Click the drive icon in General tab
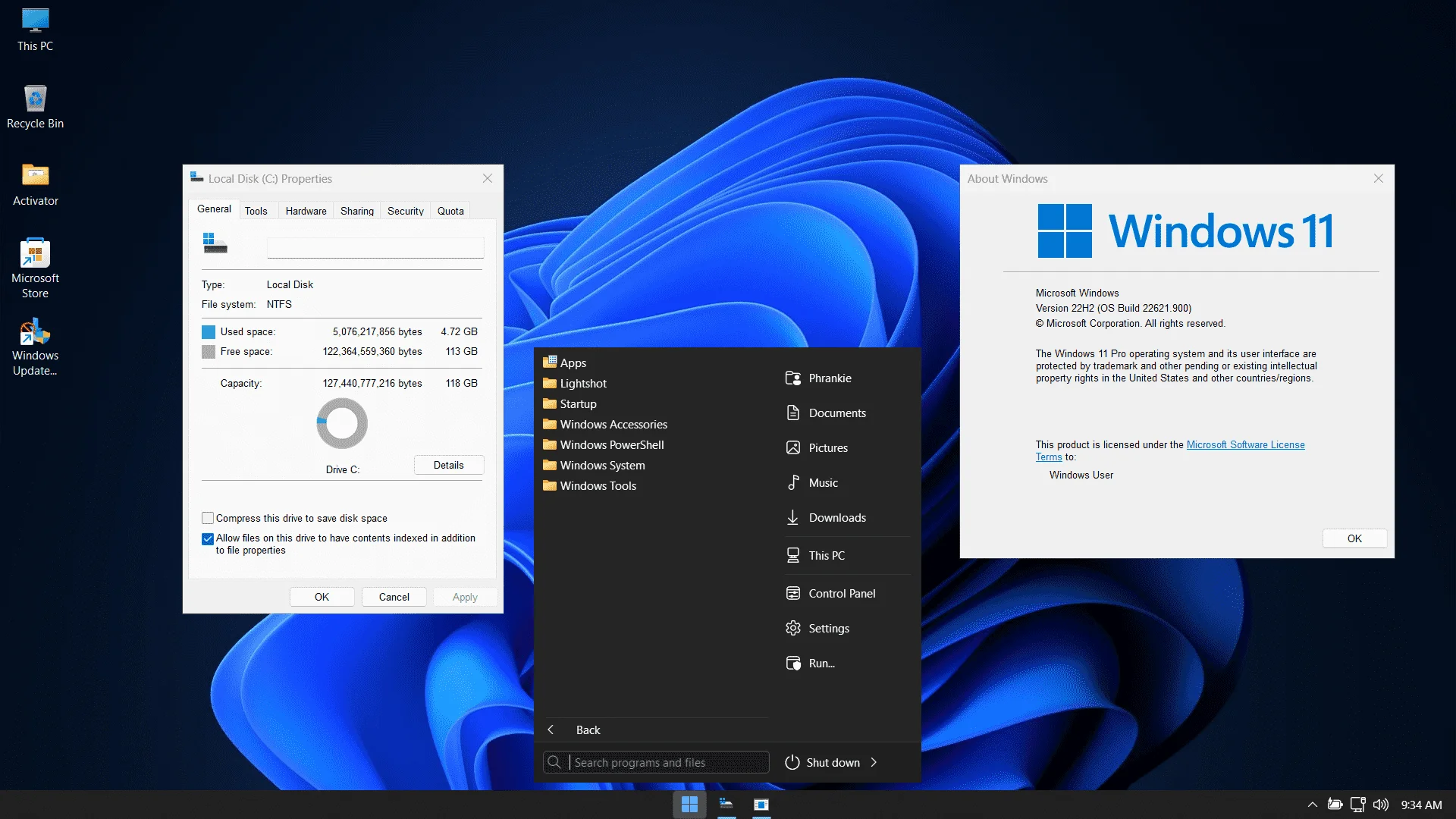 point(215,243)
